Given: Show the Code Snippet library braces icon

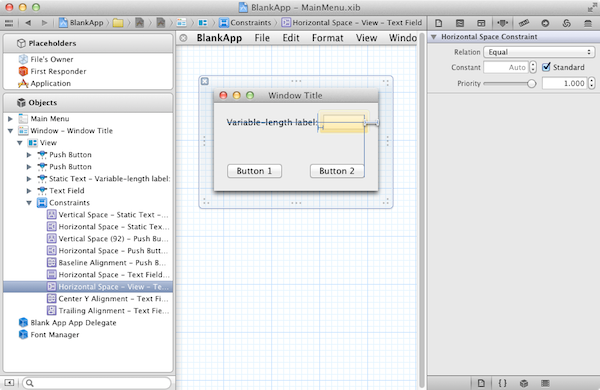Looking at the screenshot, I should point(502,383).
